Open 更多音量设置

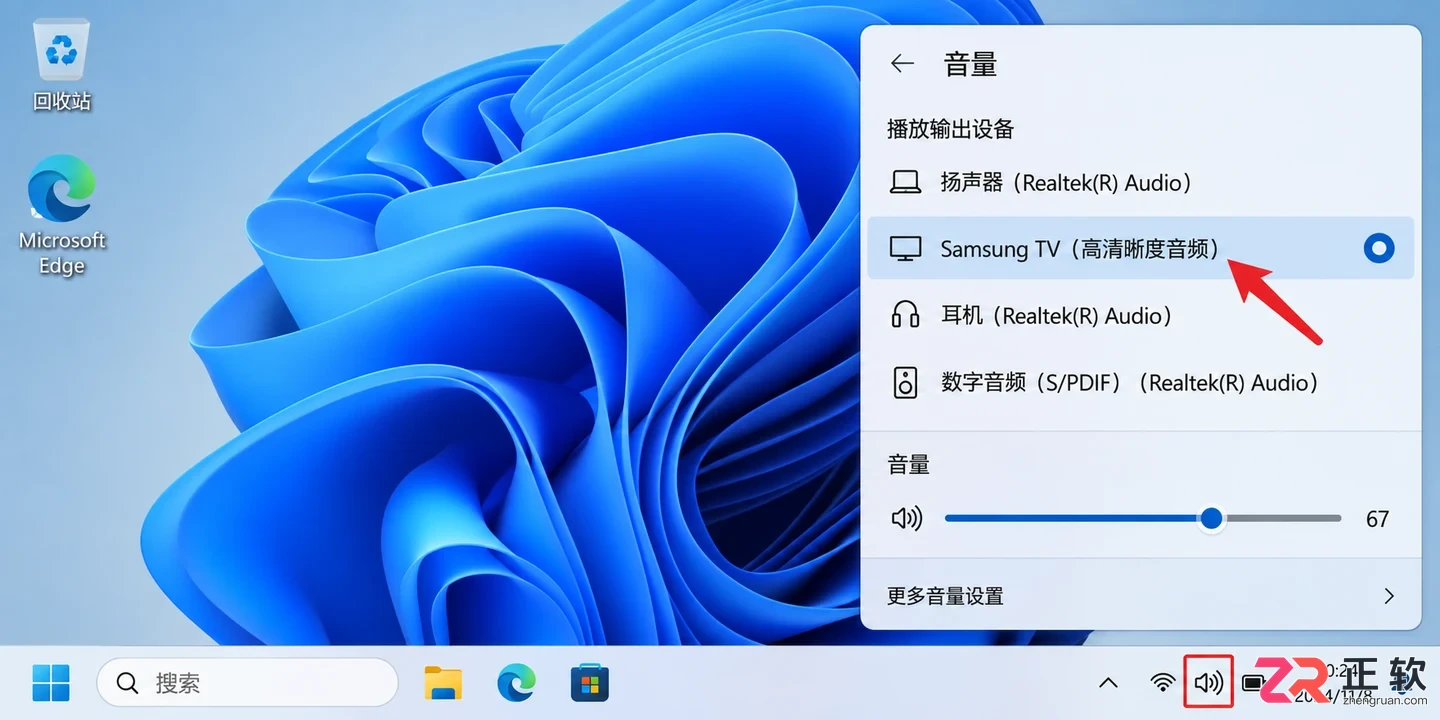click(x=1141, y=596)
